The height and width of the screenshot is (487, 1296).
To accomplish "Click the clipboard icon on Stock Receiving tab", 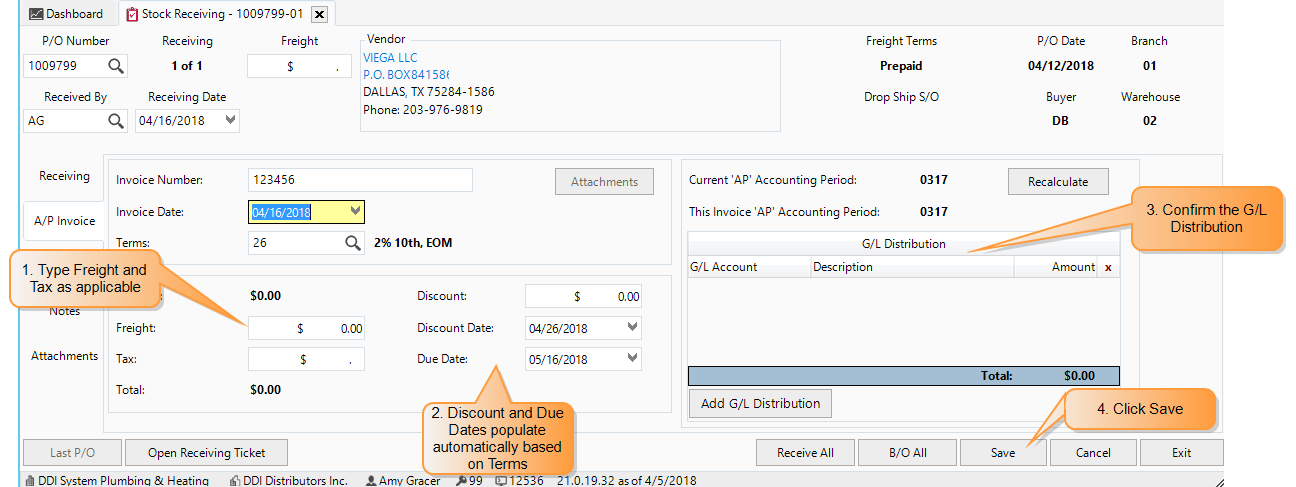I will point(133,14).
